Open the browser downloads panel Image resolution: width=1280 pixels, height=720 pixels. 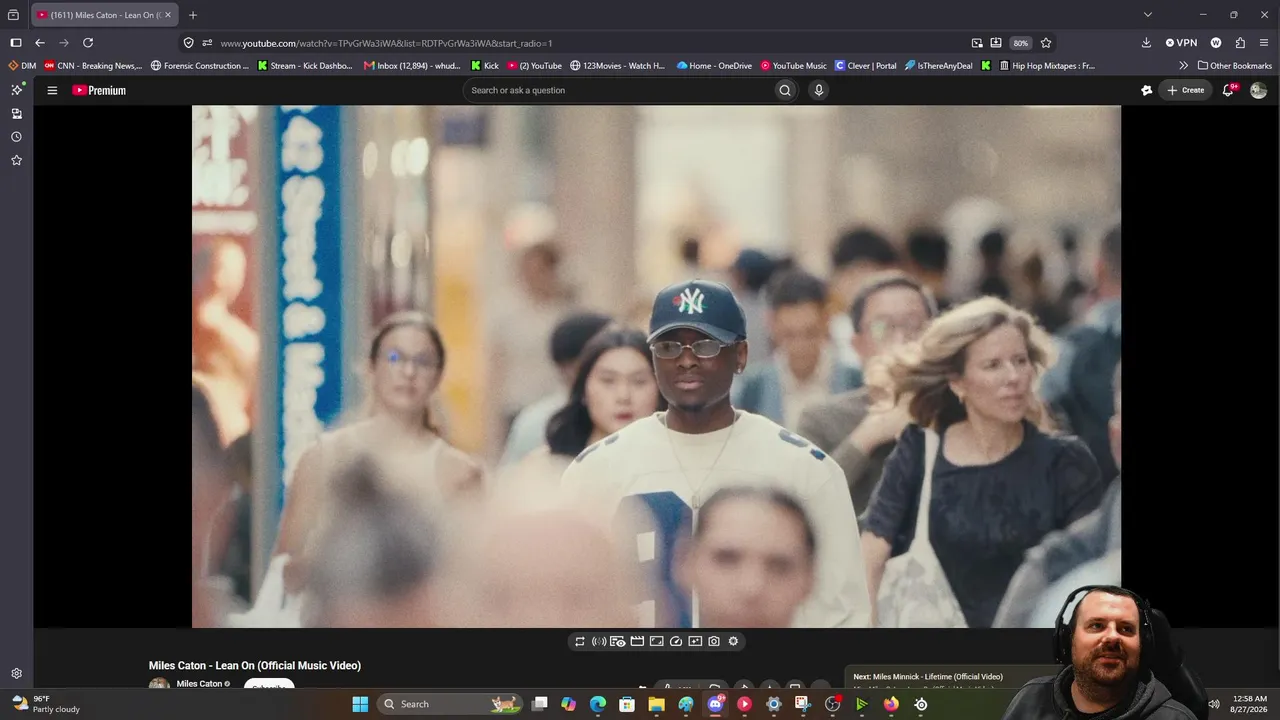[1146, 43]
